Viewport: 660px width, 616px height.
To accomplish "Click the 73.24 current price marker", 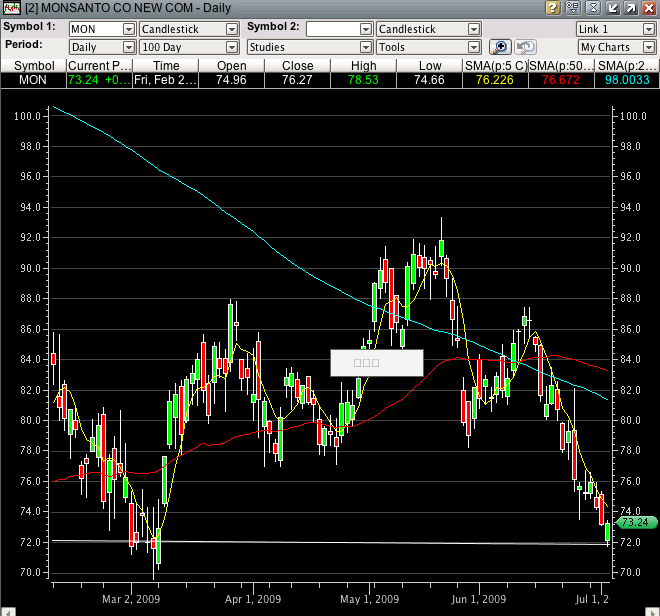I will [635, 522].
